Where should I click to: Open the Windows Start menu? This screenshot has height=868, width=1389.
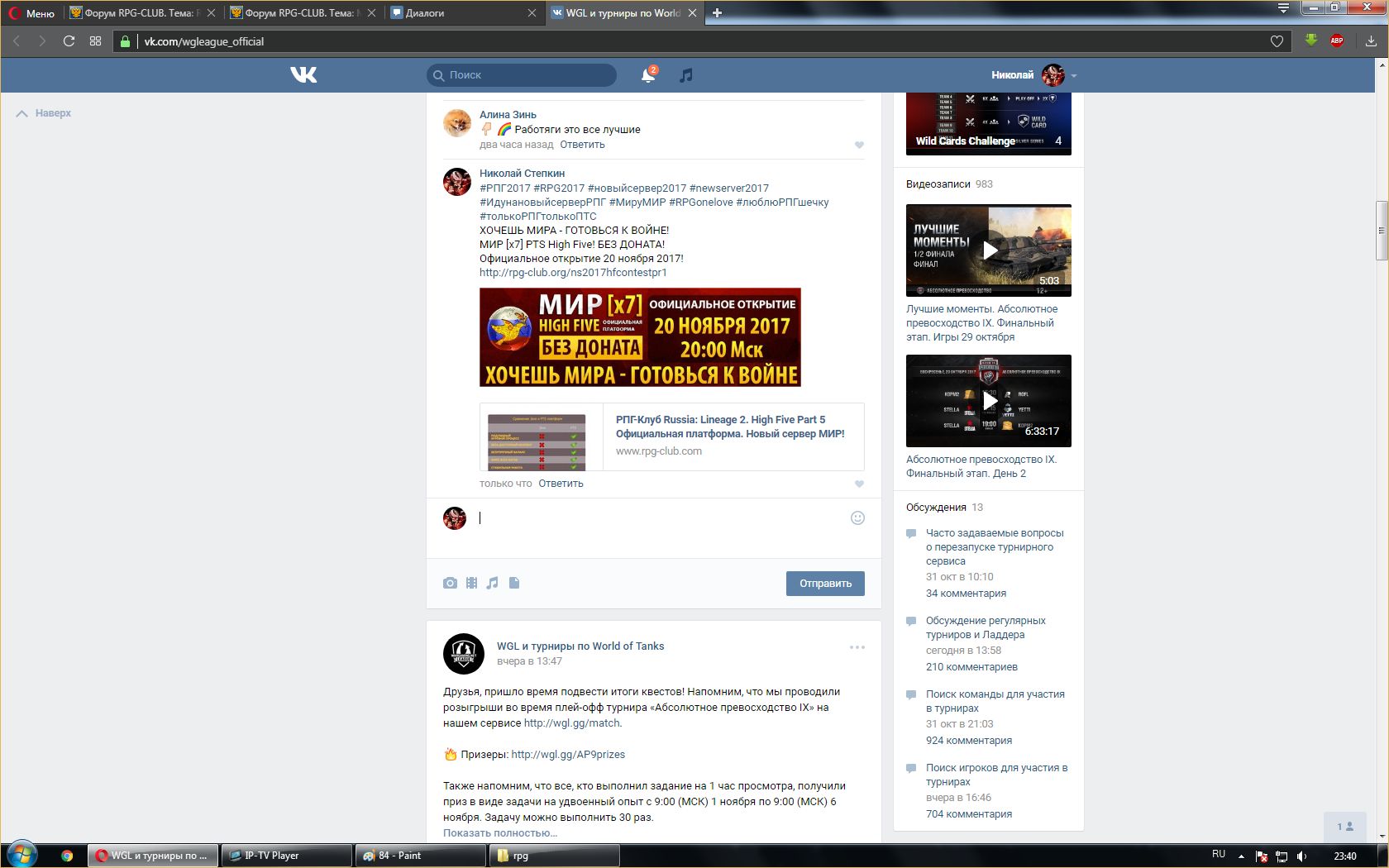tap(22, 855)
